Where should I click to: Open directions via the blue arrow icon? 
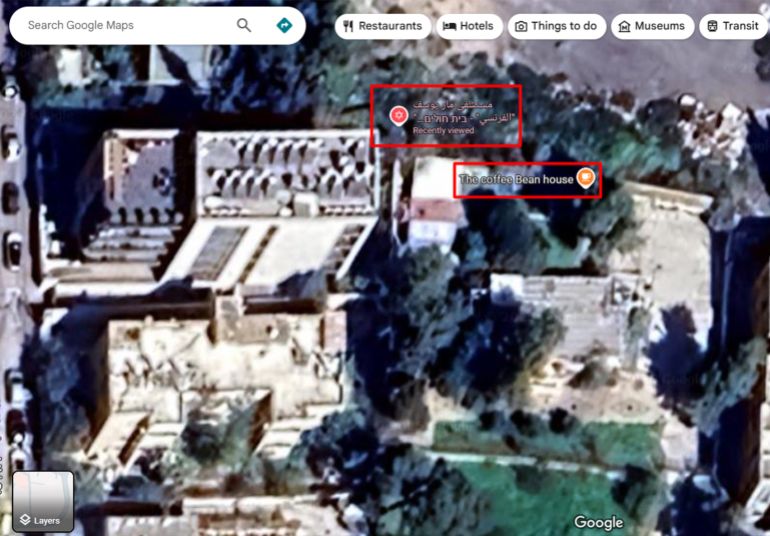(x=284, y=25)
